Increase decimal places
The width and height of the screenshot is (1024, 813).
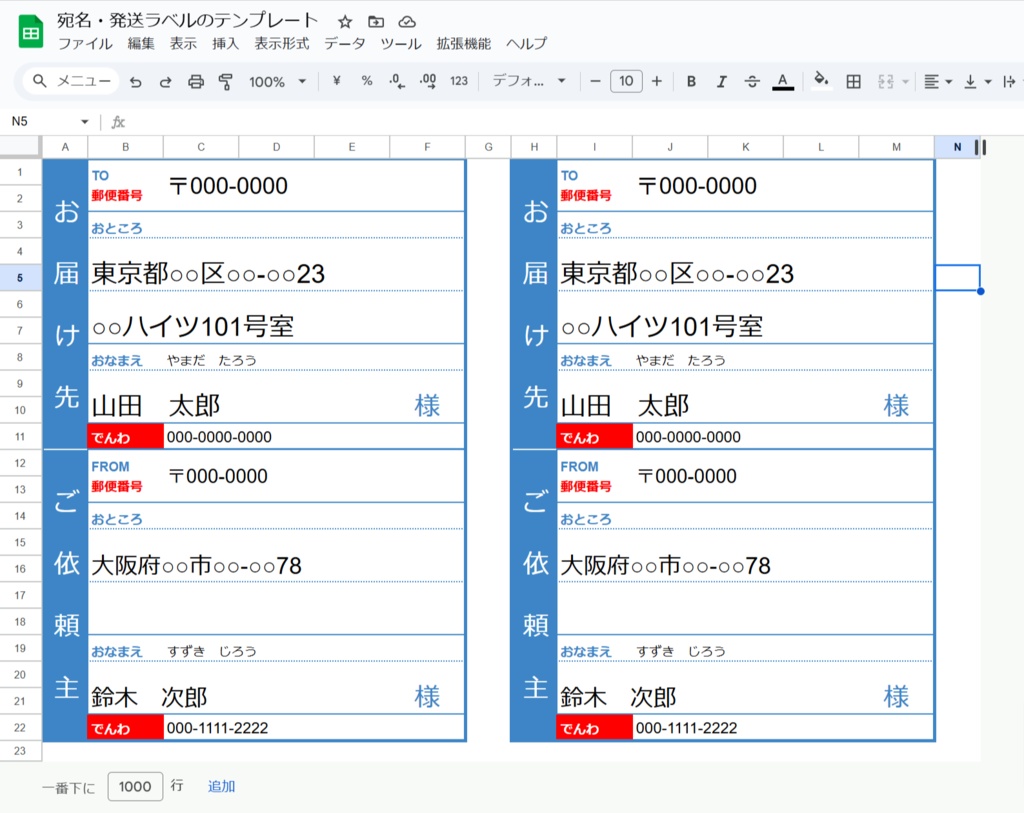click(x=428, y=81)
